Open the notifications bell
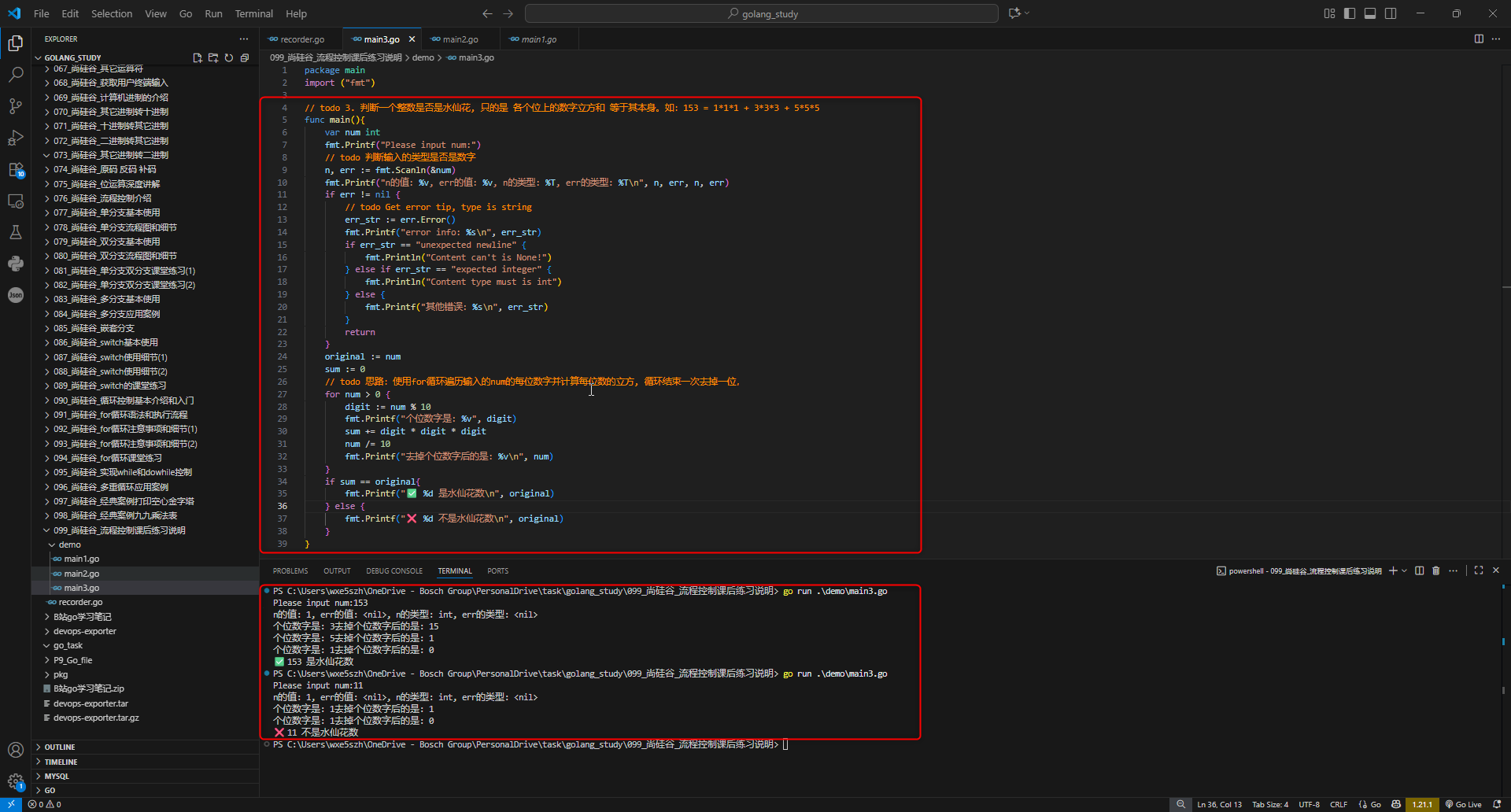The width and height of the screenshot is (1511, 812). [x=1497, y=804]
